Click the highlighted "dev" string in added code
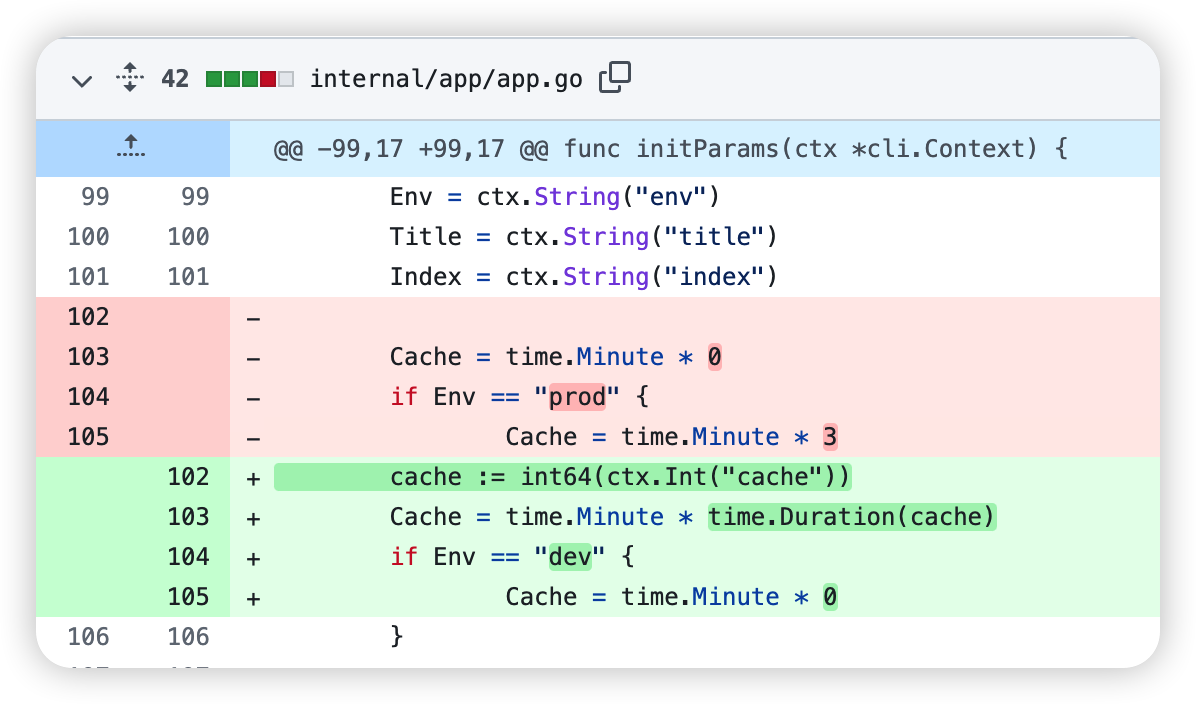 569,557
